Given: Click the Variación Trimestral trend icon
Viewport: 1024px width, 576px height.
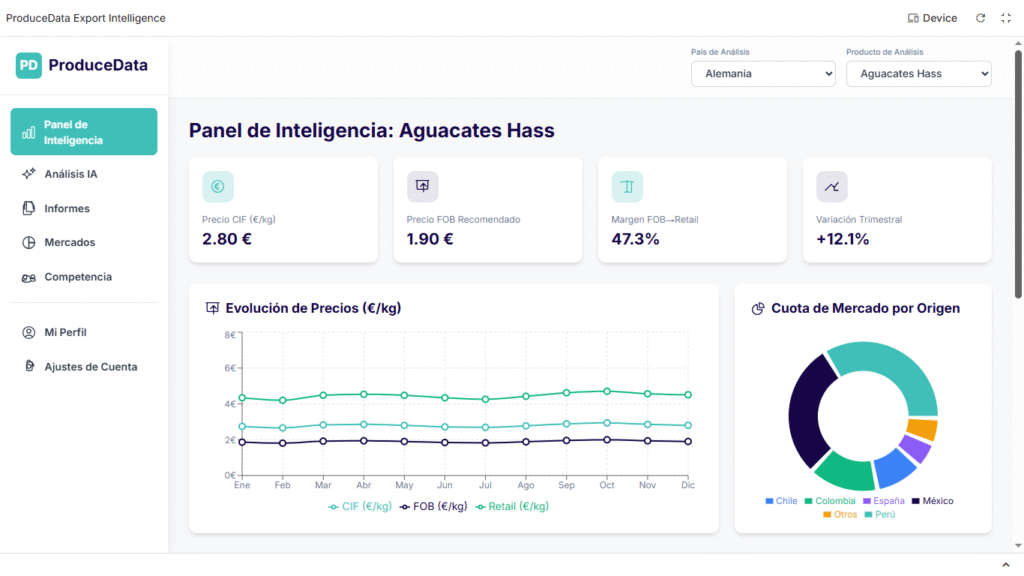Looking at the screenshot, I should coord(831,186).
